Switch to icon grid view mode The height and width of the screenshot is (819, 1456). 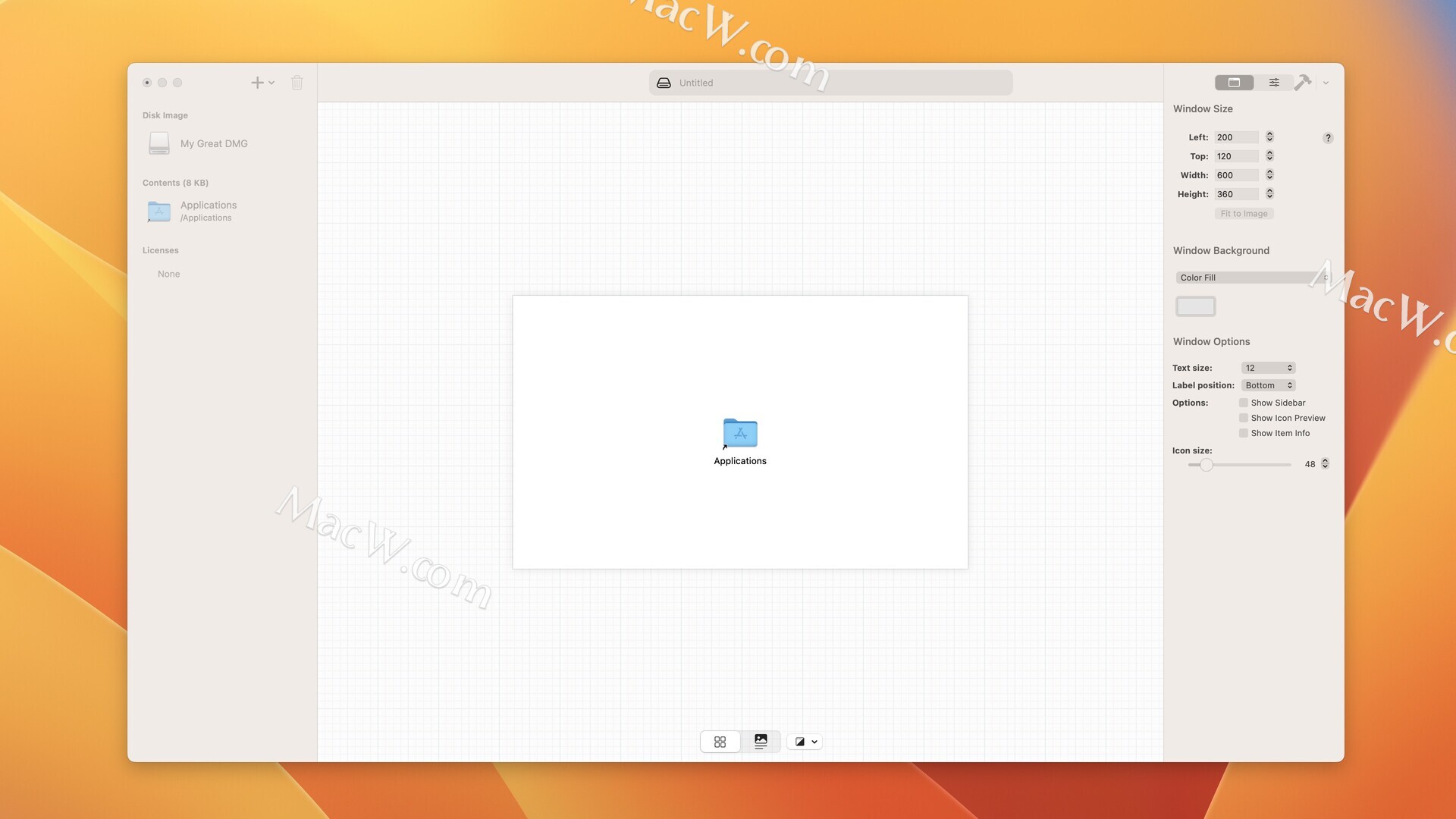pos(720,742)
